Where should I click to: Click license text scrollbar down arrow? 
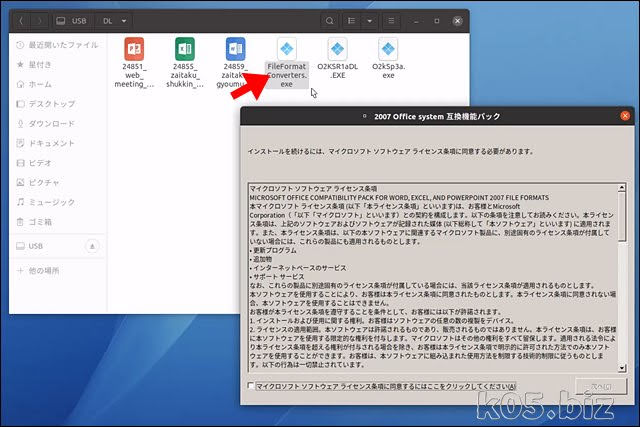pyautogui.click(x=622, y=368)
